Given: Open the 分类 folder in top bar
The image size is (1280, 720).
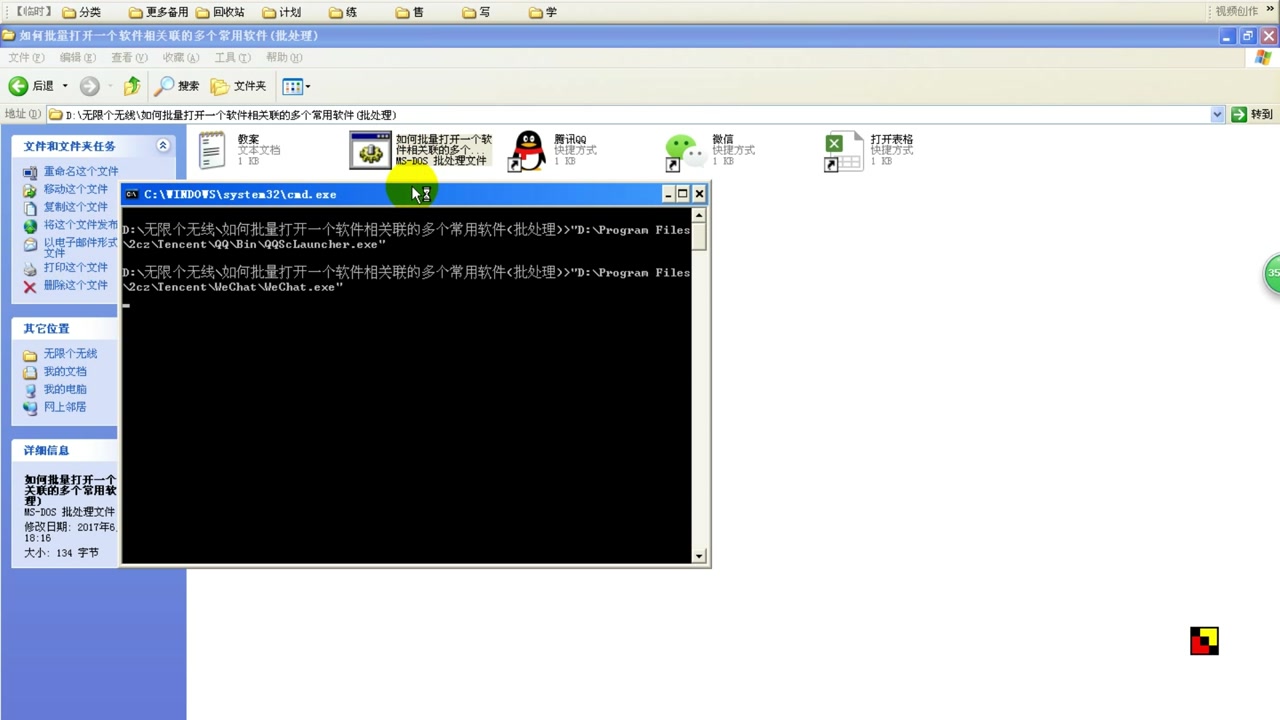Looking at the screenshot, I should click(80, 12).
